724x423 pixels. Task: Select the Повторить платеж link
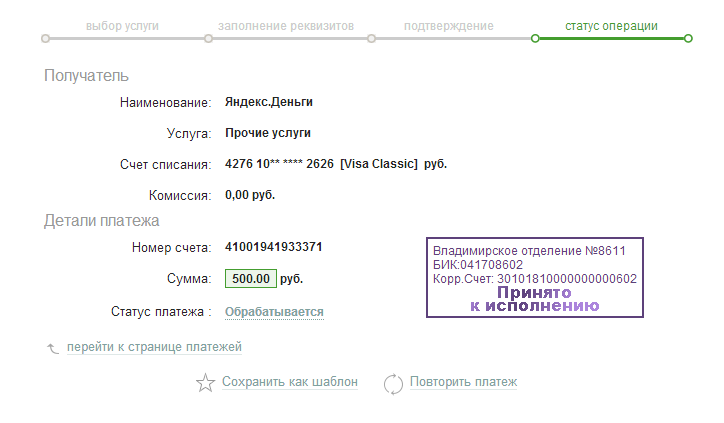pyautogui.click(x=464, y=382)
